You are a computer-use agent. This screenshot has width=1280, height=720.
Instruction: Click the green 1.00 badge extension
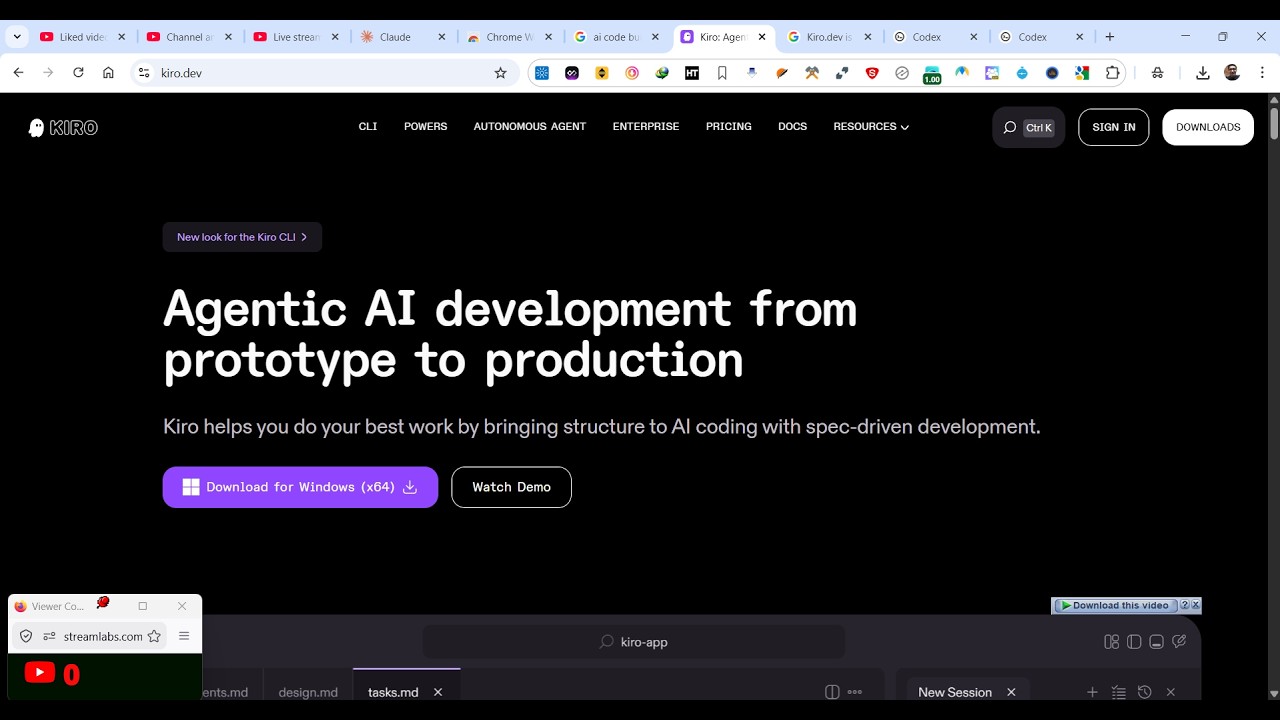[x=932, y=76]
